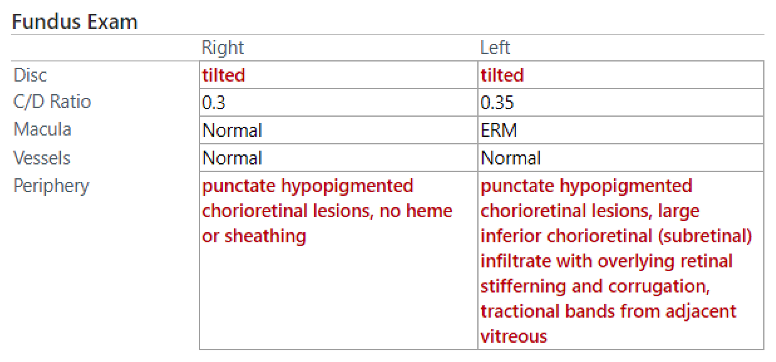This screenshot has height=362, width=776.
Task: Click the Periphery row label
Action: pyautogui.click(x=51, y=186)
